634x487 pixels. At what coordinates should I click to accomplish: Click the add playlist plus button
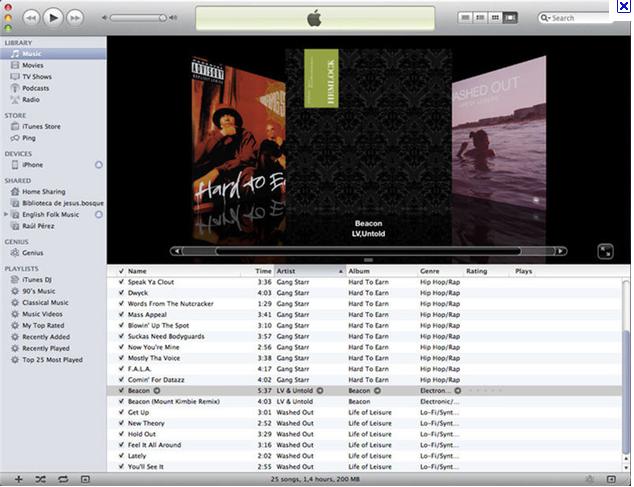tap(19, 479)
